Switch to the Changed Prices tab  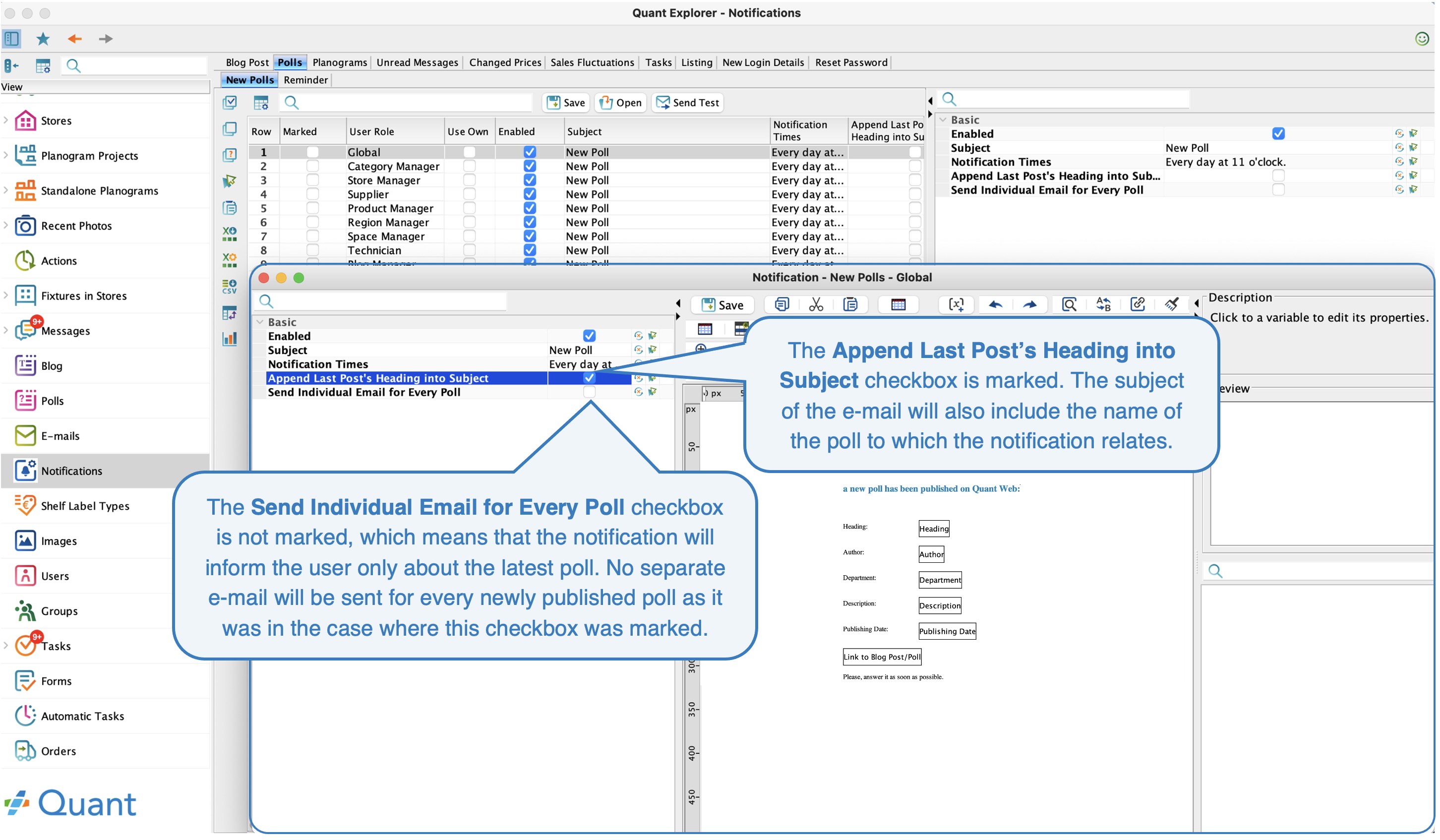(505, 62)
